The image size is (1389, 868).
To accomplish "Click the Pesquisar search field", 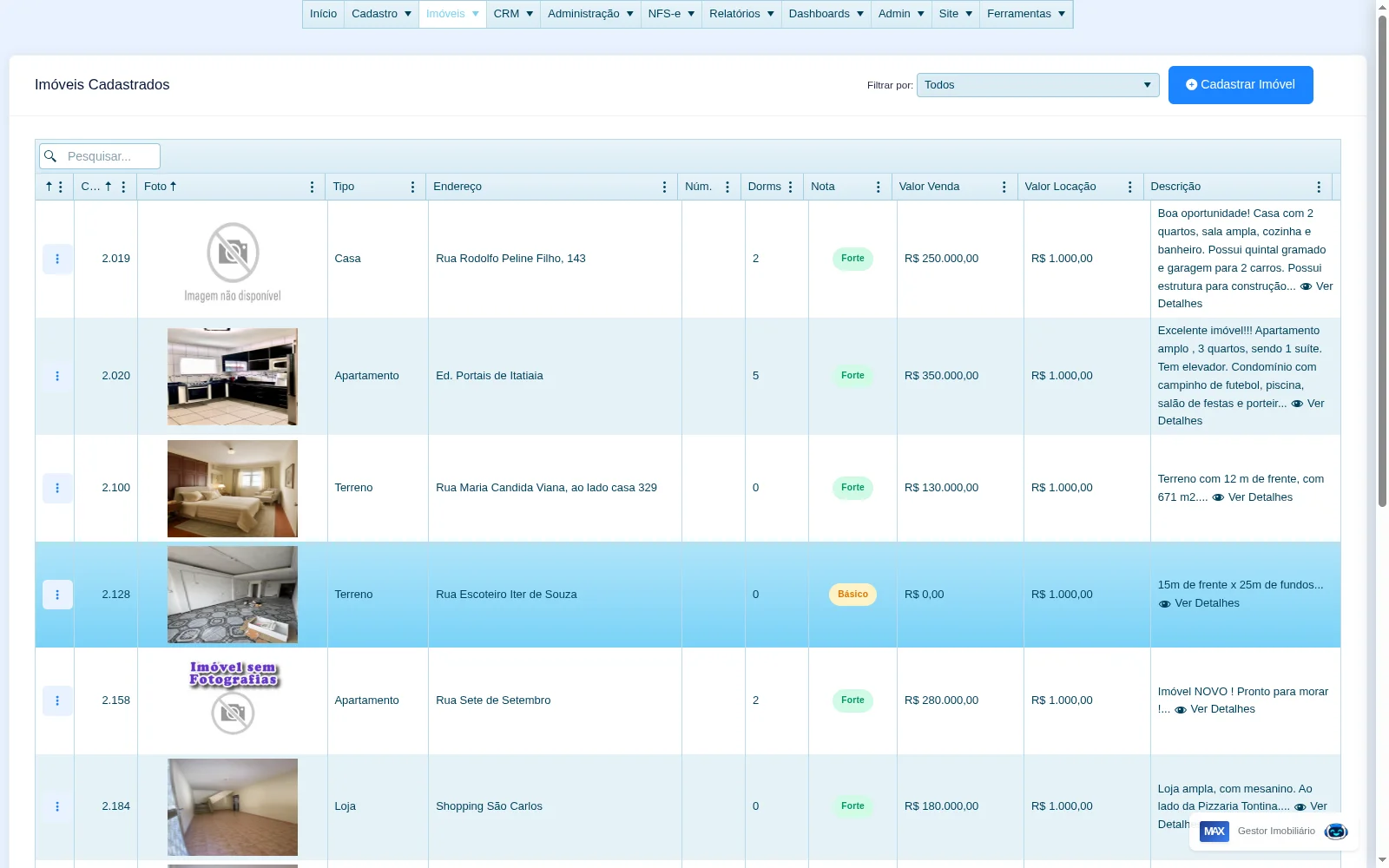I will pos(100,156).
